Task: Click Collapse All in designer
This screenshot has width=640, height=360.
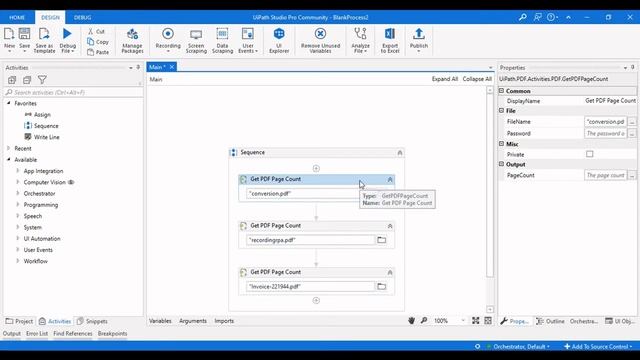Action: point(477,79)
